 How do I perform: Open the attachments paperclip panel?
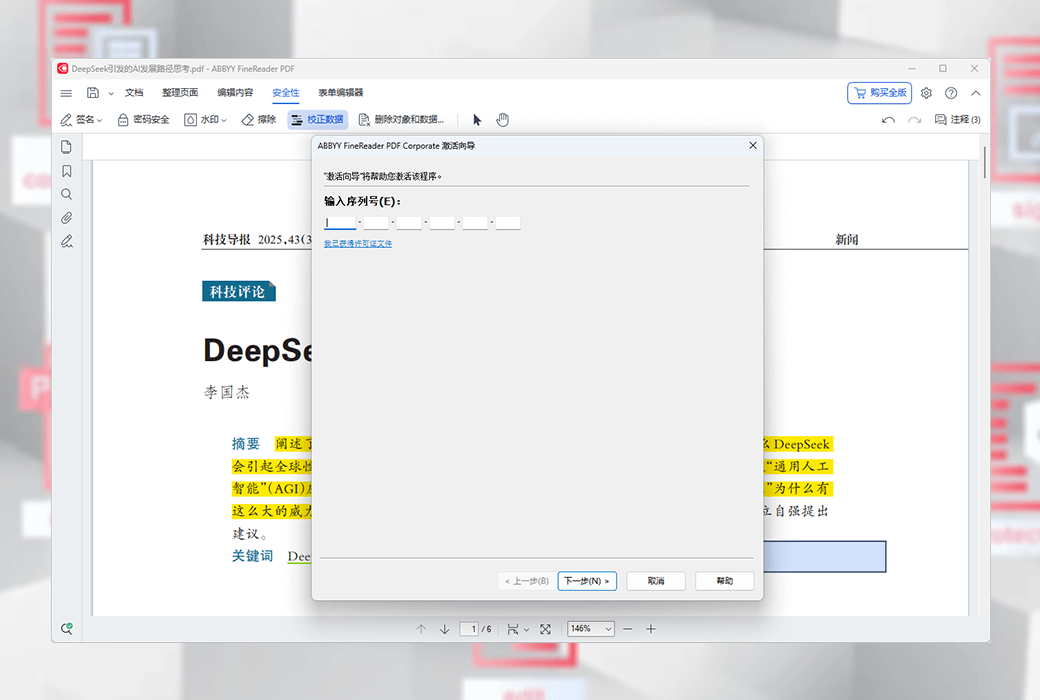(67, 217)
